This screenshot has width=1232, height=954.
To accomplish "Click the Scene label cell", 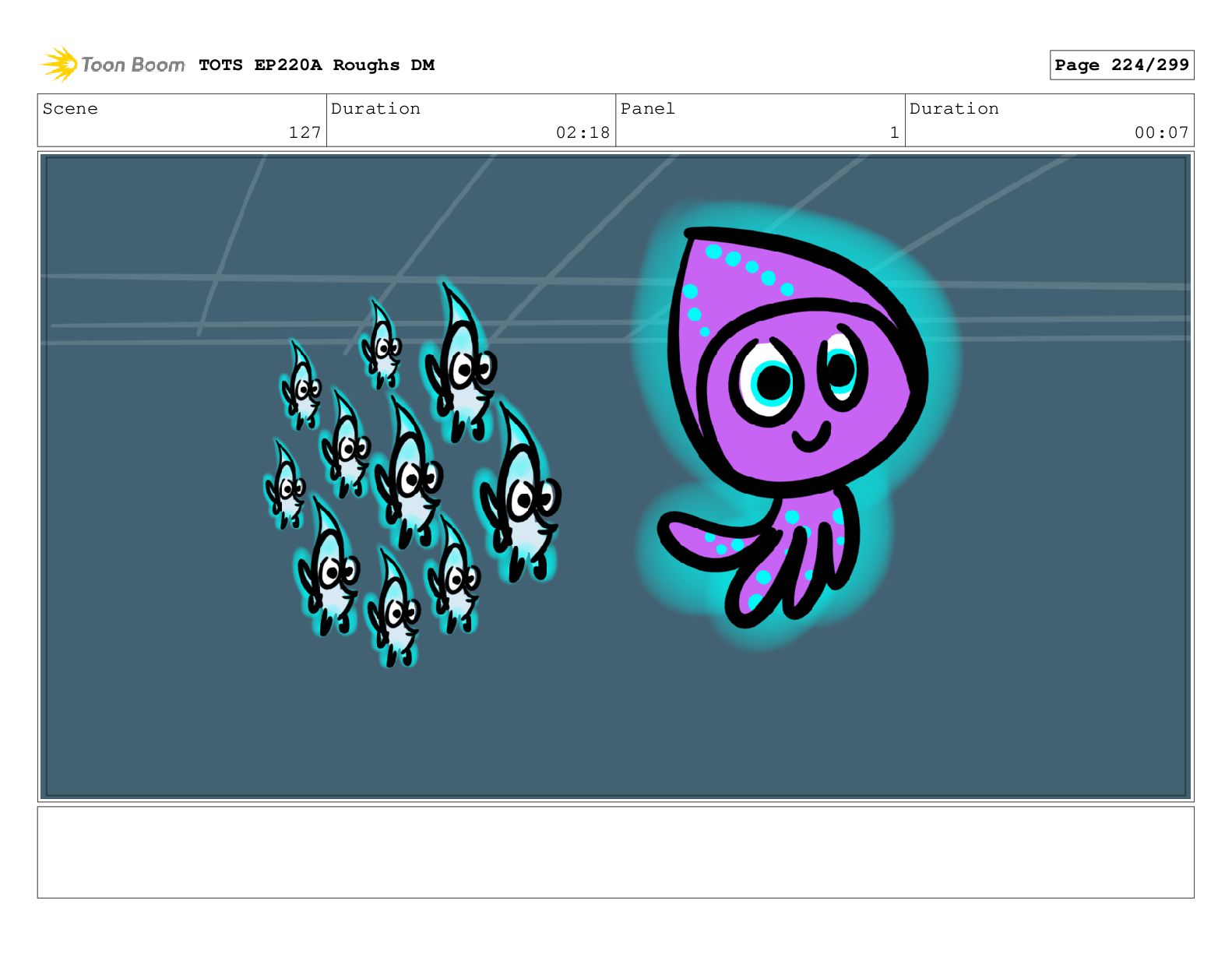I will click(x=182, y=121).
